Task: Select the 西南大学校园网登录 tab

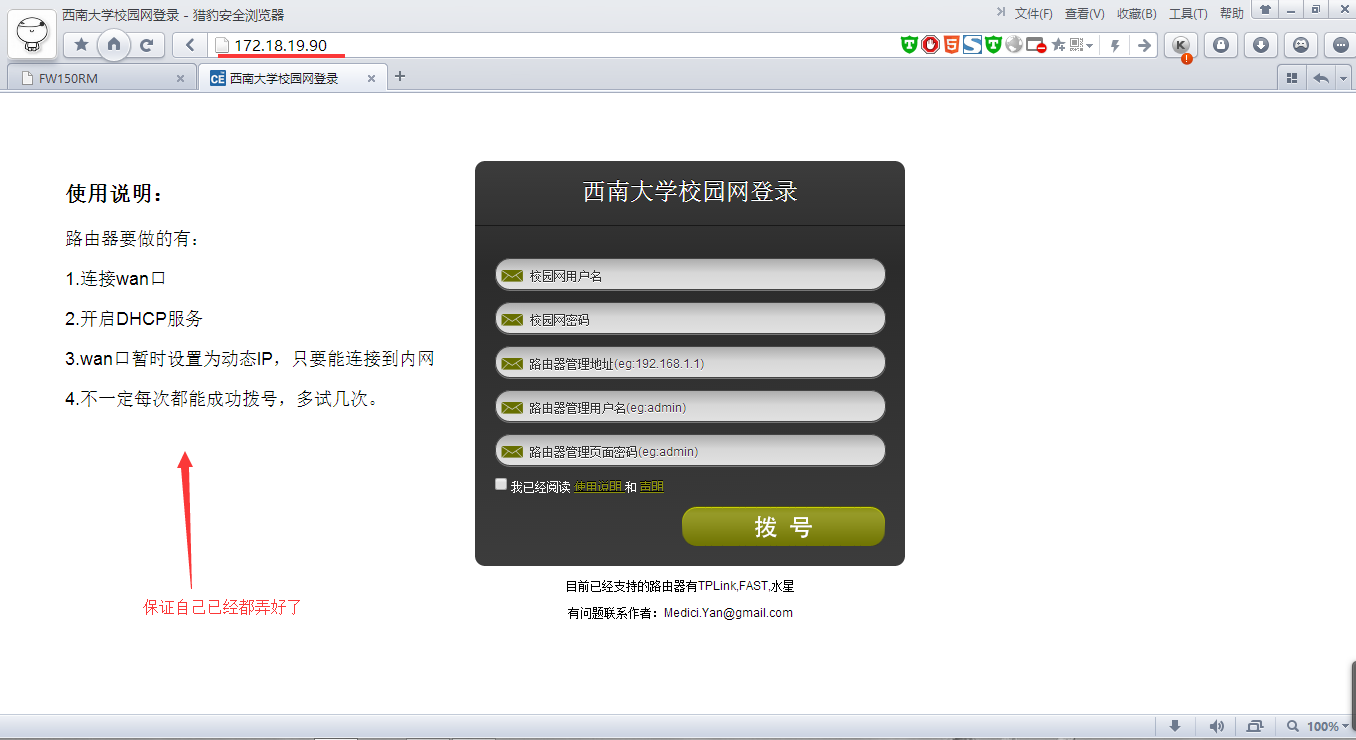Action: pos(292,78)
